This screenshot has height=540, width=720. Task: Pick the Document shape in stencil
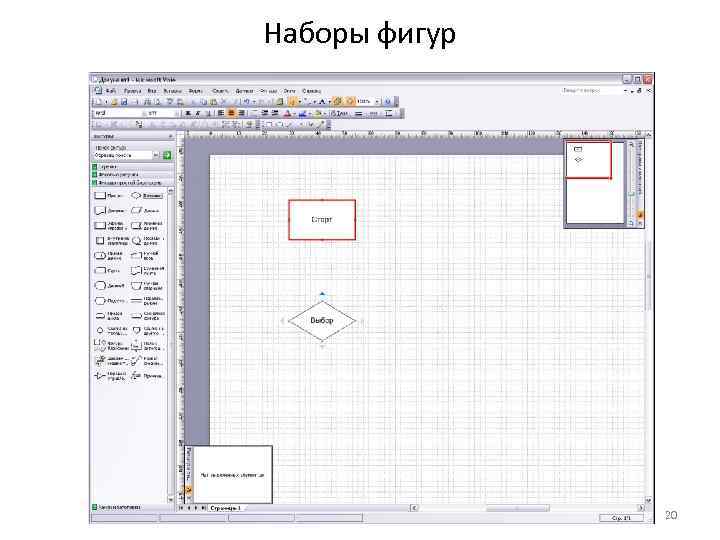tap(100, 210)
